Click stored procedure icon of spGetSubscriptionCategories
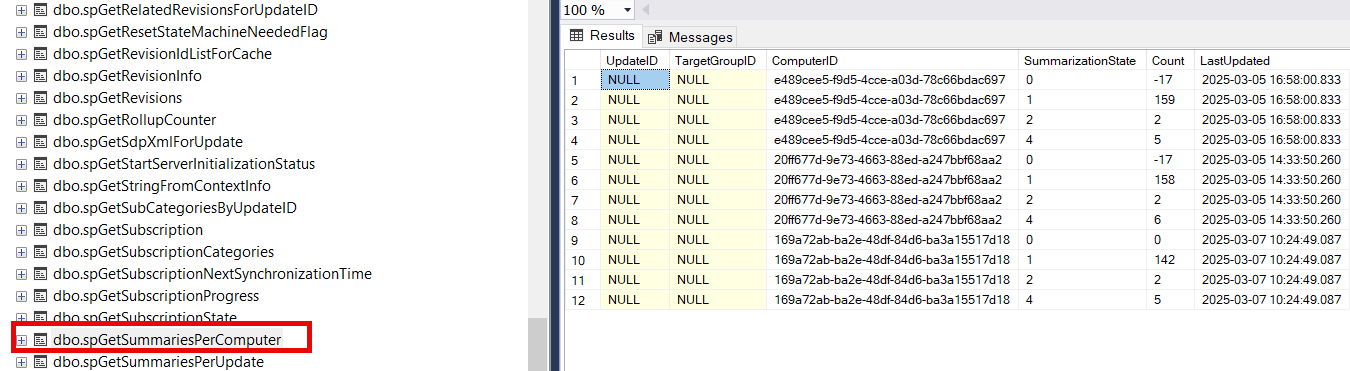The width and height of the screenshot is (1350, 371). tap(41, 252)
